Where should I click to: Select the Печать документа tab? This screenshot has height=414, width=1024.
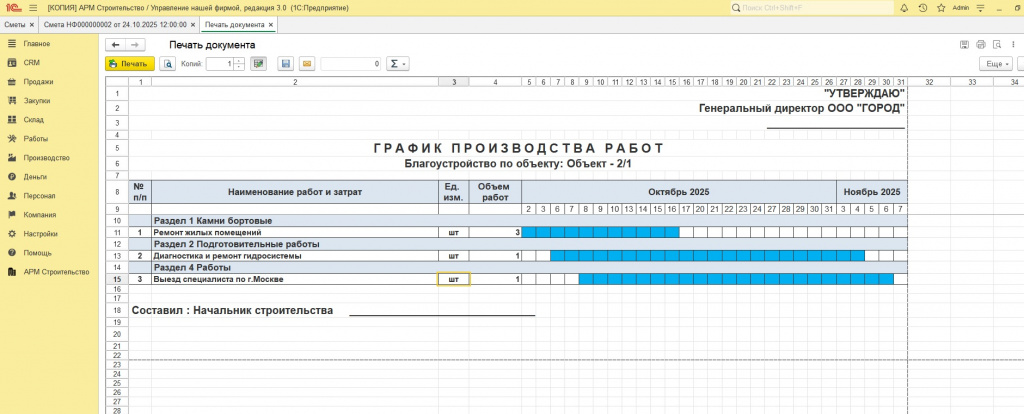[x=234, y=24]
